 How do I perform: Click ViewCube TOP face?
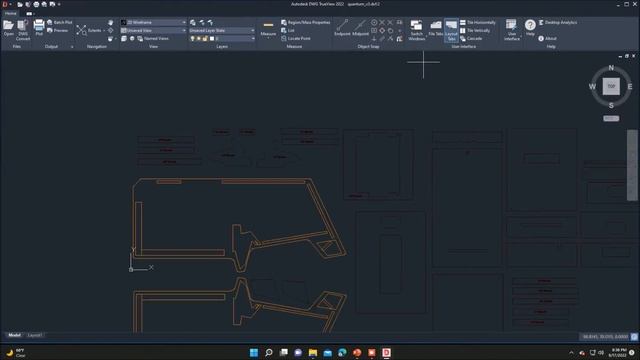(611, 86)
